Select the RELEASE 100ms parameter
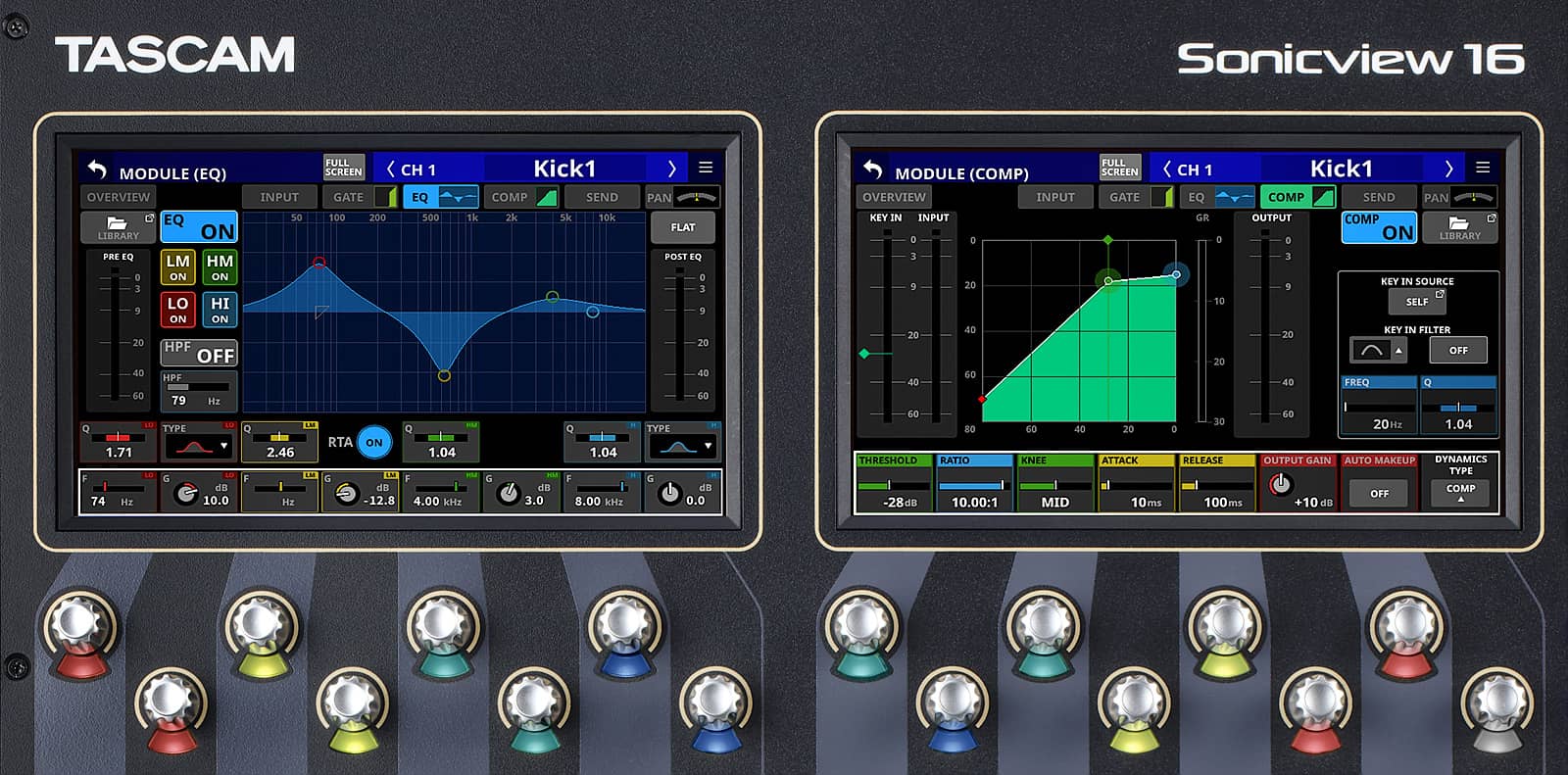This screenshot has height=775, width=1568. click(1216, 484)
